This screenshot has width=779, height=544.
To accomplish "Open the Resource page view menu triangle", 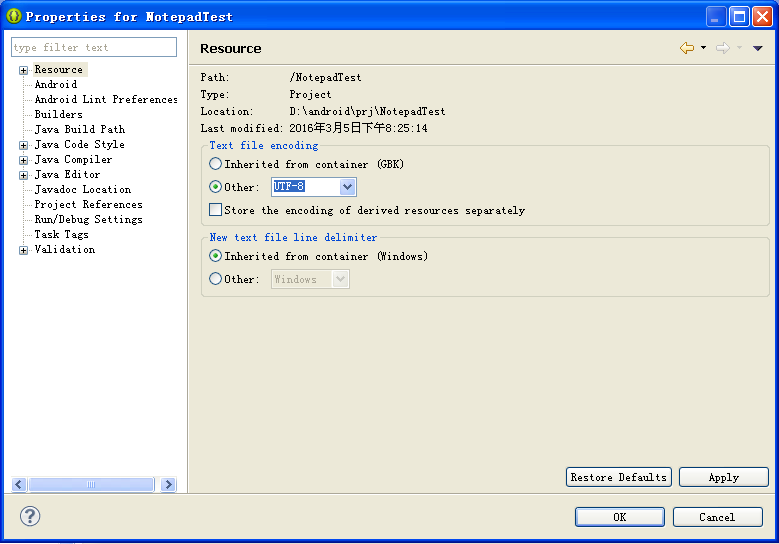I will pyautogui.click(x=758, y=48).
